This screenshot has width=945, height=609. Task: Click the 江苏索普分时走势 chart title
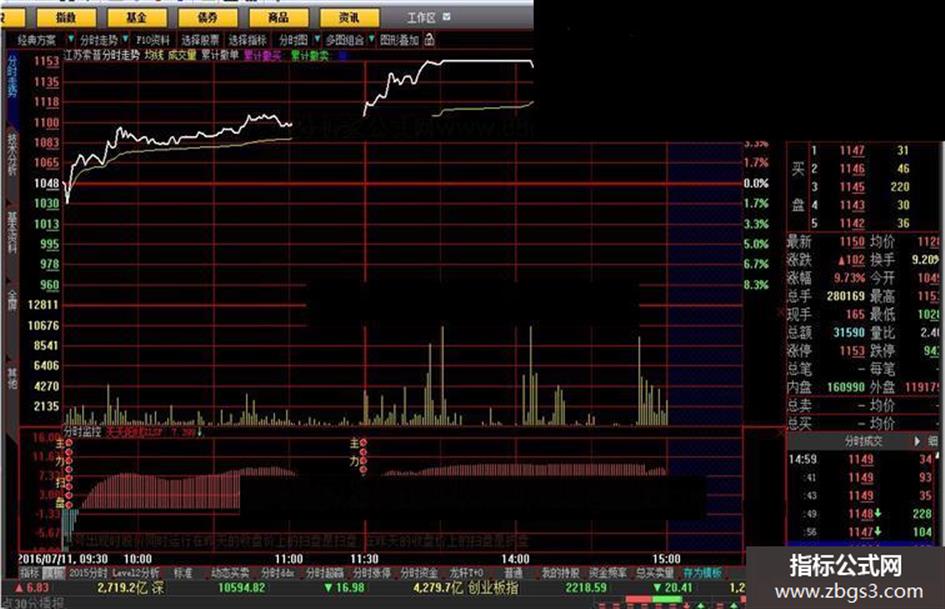pyautogui.click(x=102, y=55)
